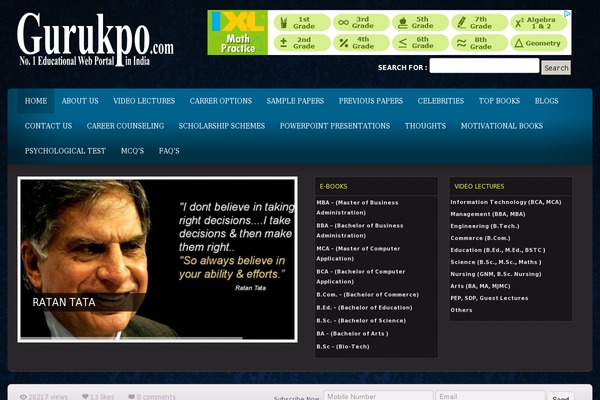This screenshot has height=400, width=600.
Task: Open BA Bachelor of Arts e-books
Action: coord(352,334)
